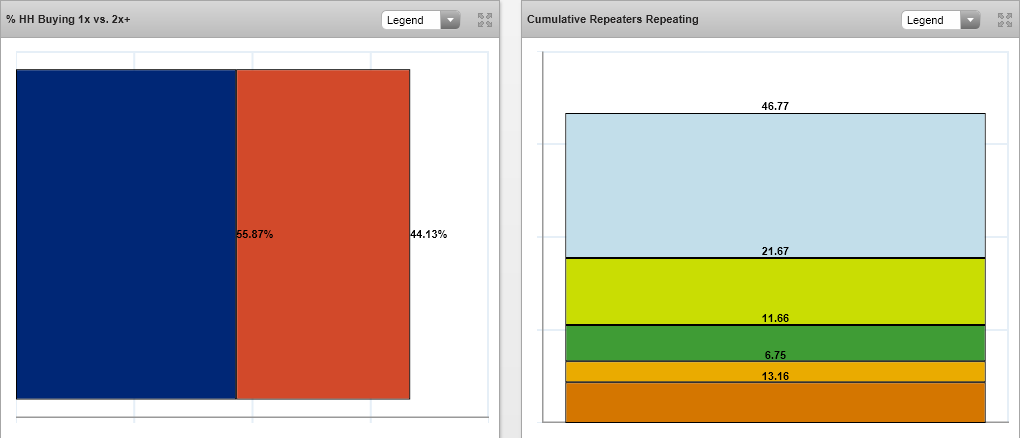Click the Legend arrow button in left panel
The image size is (1021, 441).
point(450,20)
